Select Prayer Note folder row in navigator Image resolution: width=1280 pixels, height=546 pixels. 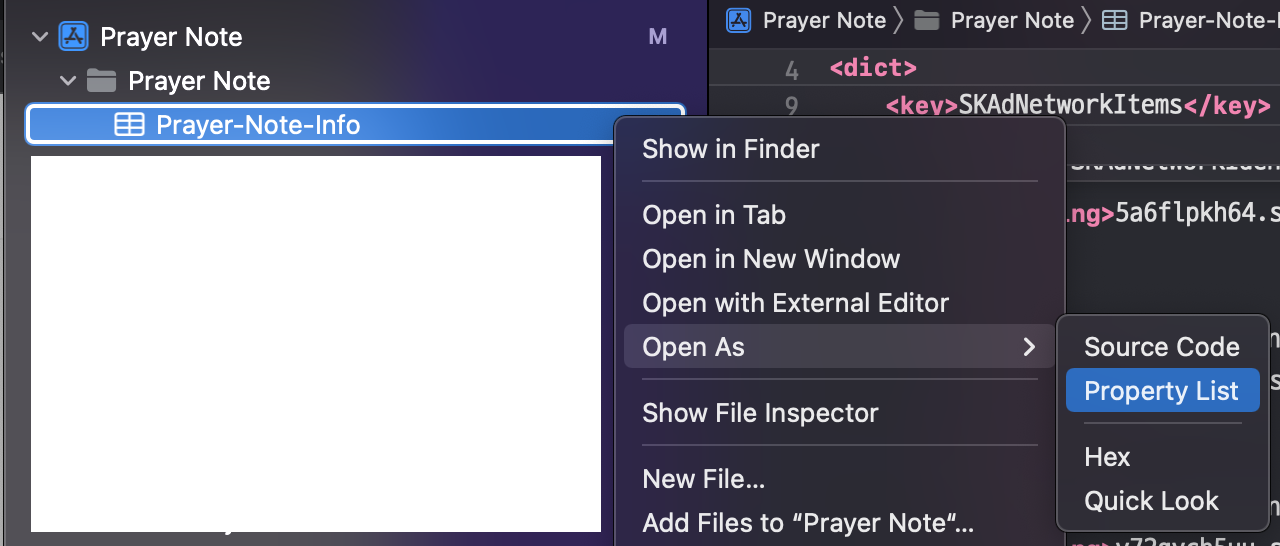[355, 81]
